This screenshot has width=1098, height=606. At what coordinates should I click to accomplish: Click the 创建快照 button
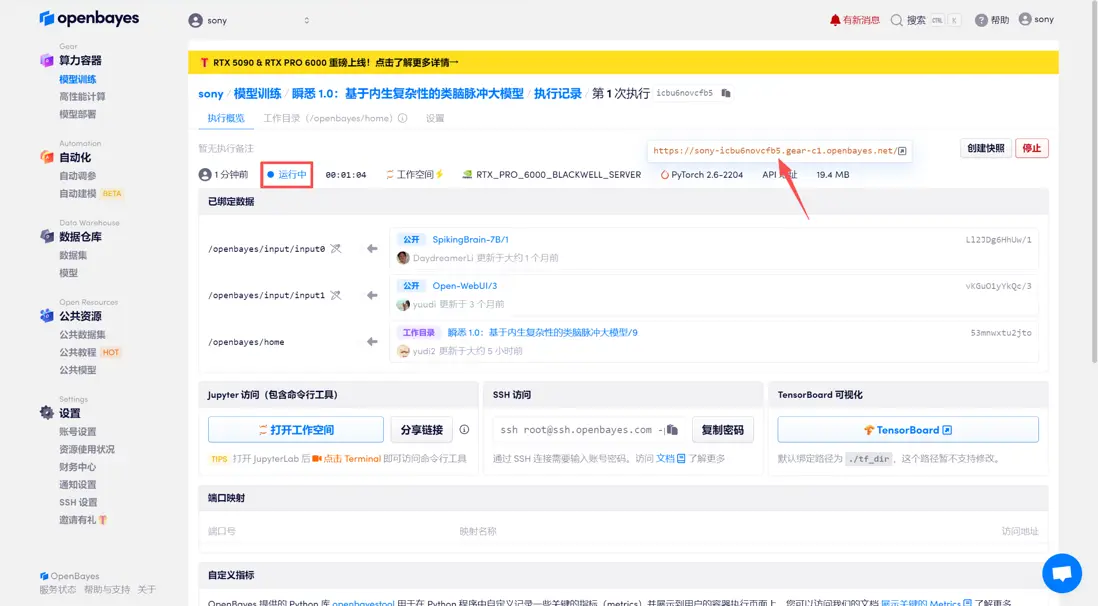[985, 148]
